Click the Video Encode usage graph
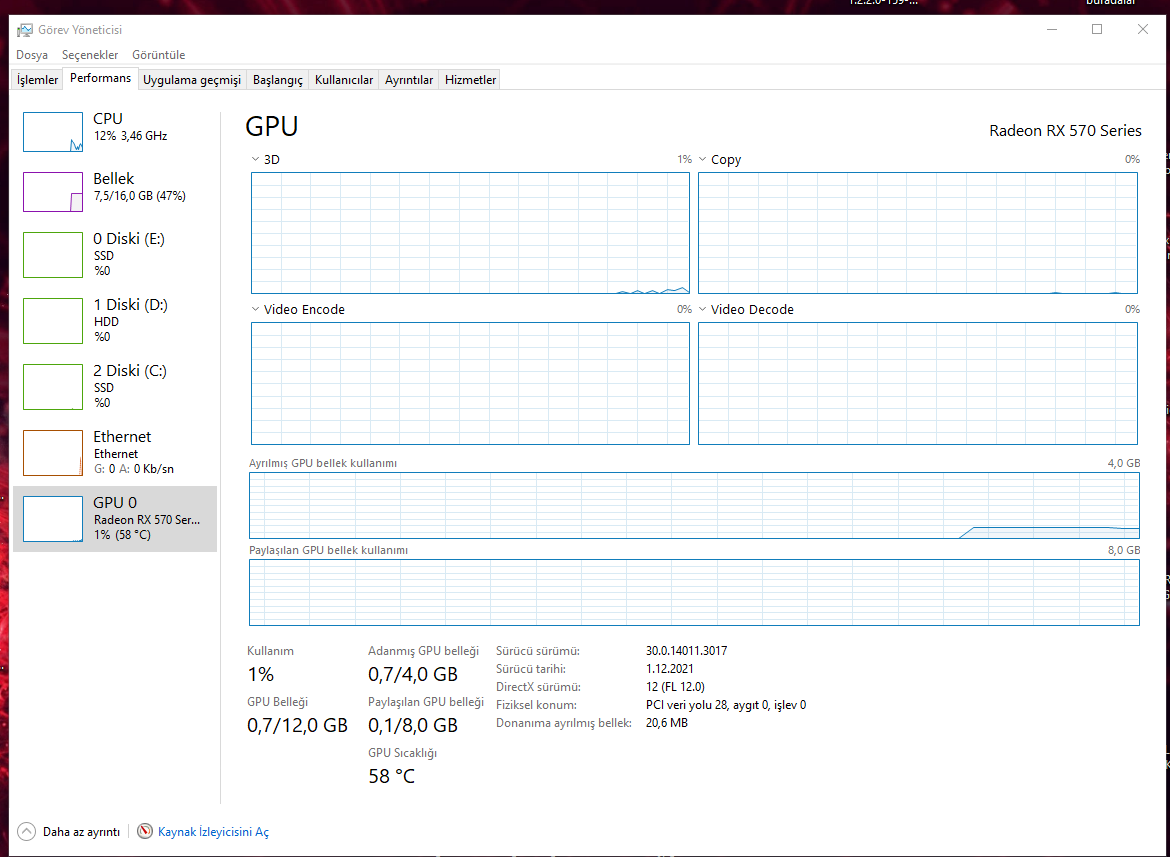Image resolution: width=1170 pixels, height=857 pixels. pos(470,383)
